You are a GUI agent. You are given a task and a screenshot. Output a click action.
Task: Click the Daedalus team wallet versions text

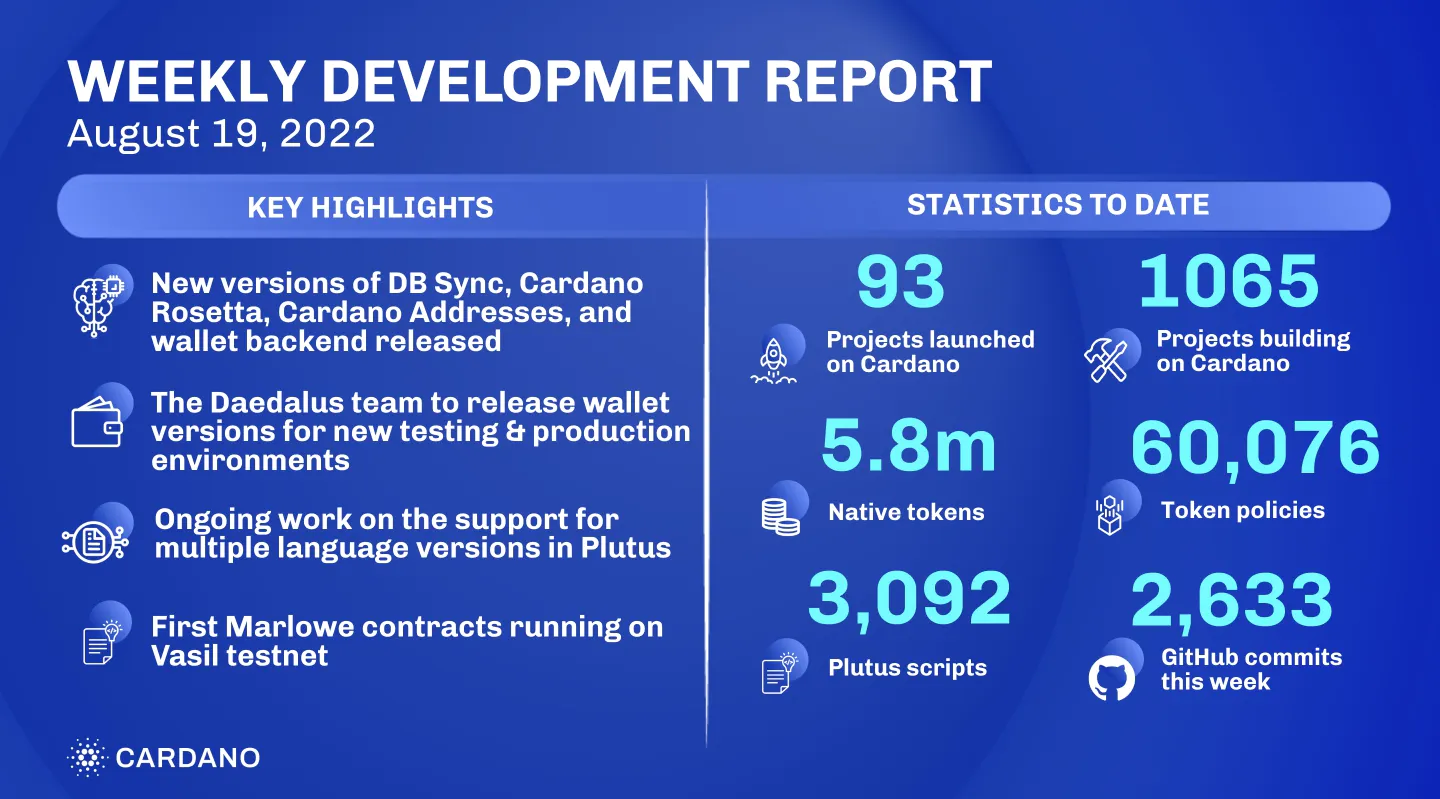421,431
